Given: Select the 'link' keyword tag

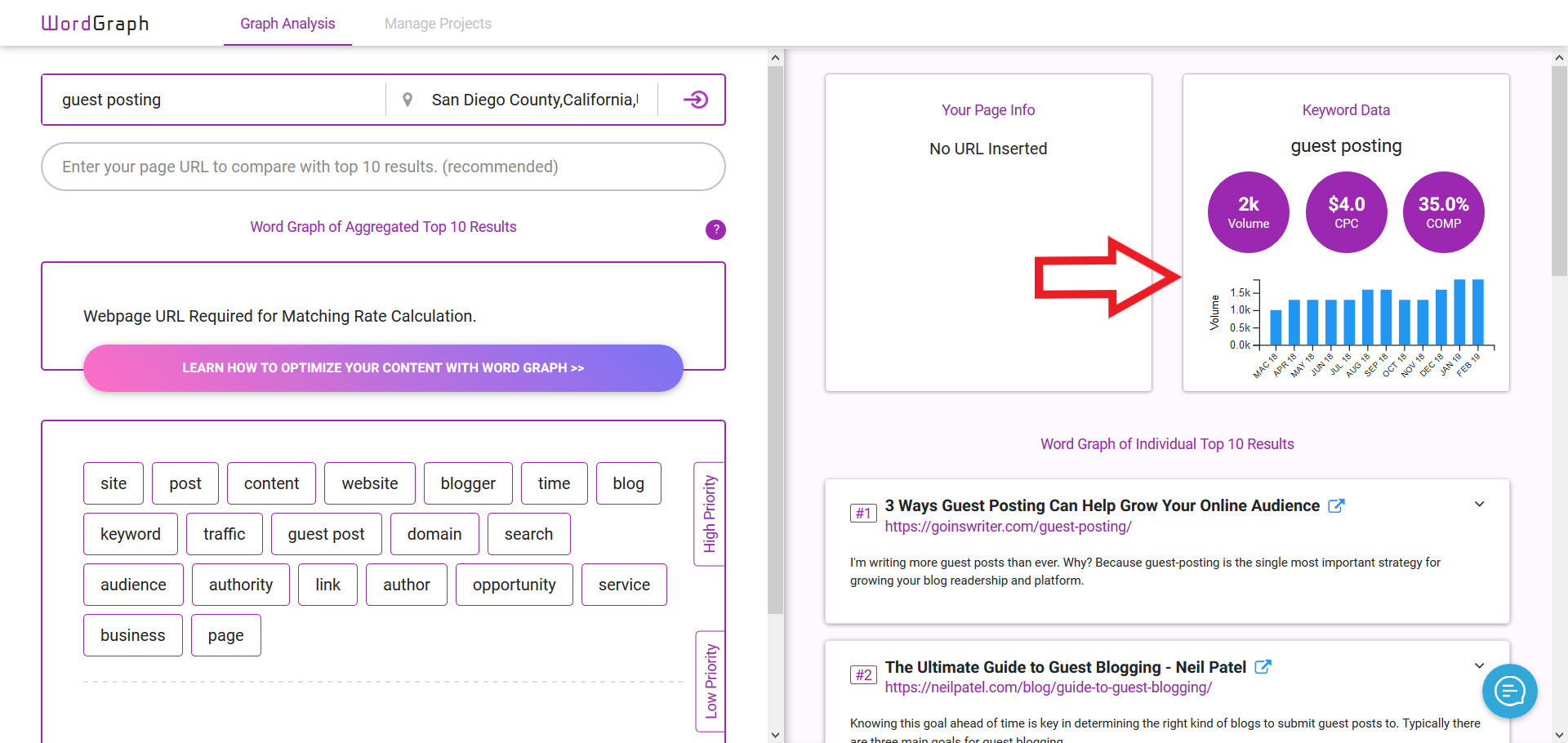Looking at the screenshot, I should click(x=327, y=585).
